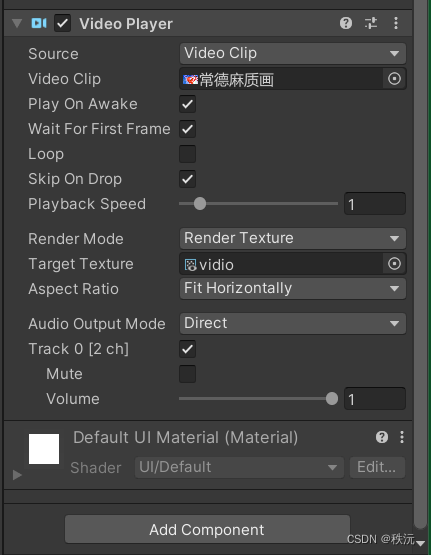The image size is (431, 555).
Task: Click the Volume label
Action: [x=73, y=399]
